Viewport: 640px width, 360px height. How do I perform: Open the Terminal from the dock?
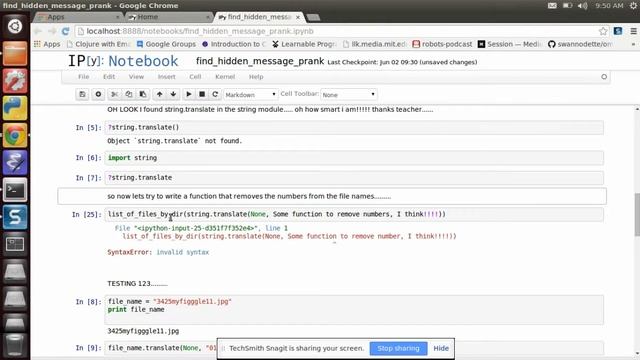15,190
